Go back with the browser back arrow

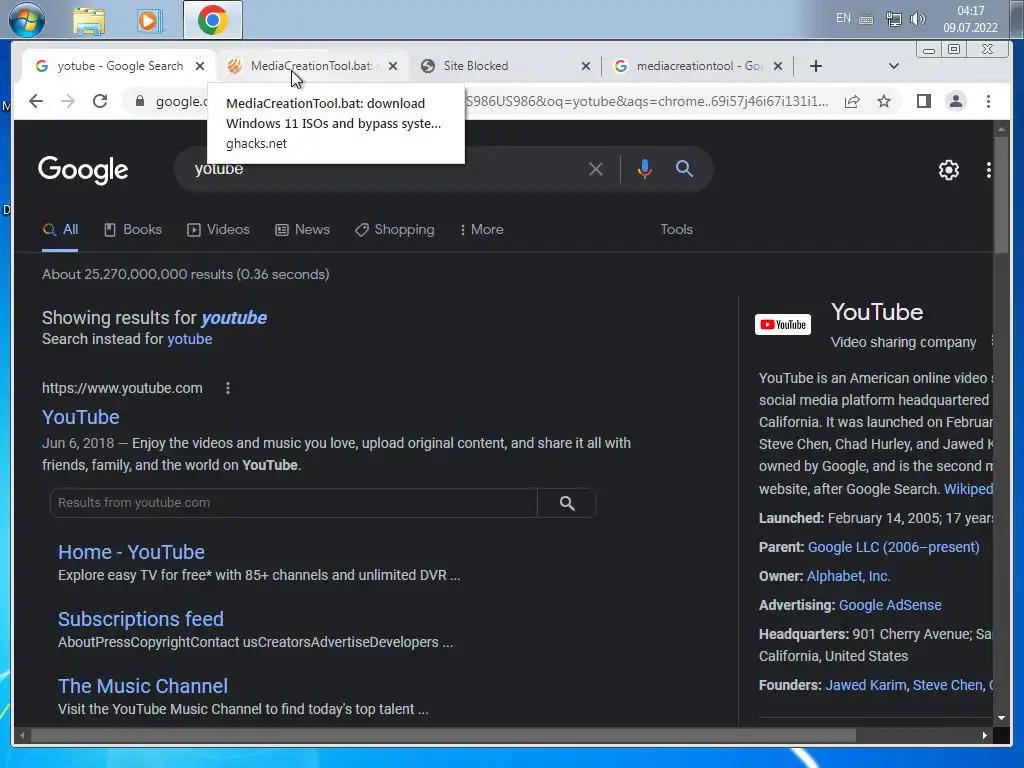(x=36, y=101)
